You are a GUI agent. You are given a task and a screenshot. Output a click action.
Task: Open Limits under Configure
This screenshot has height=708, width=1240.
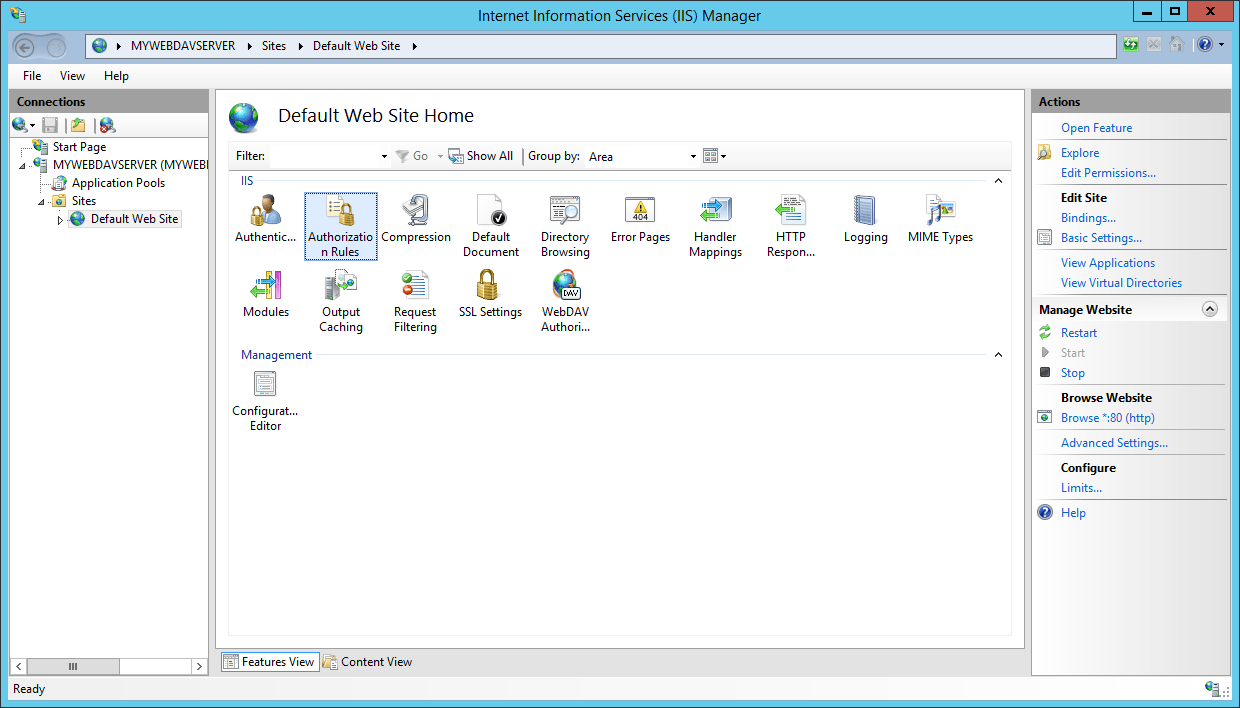tap(1081, 488)
